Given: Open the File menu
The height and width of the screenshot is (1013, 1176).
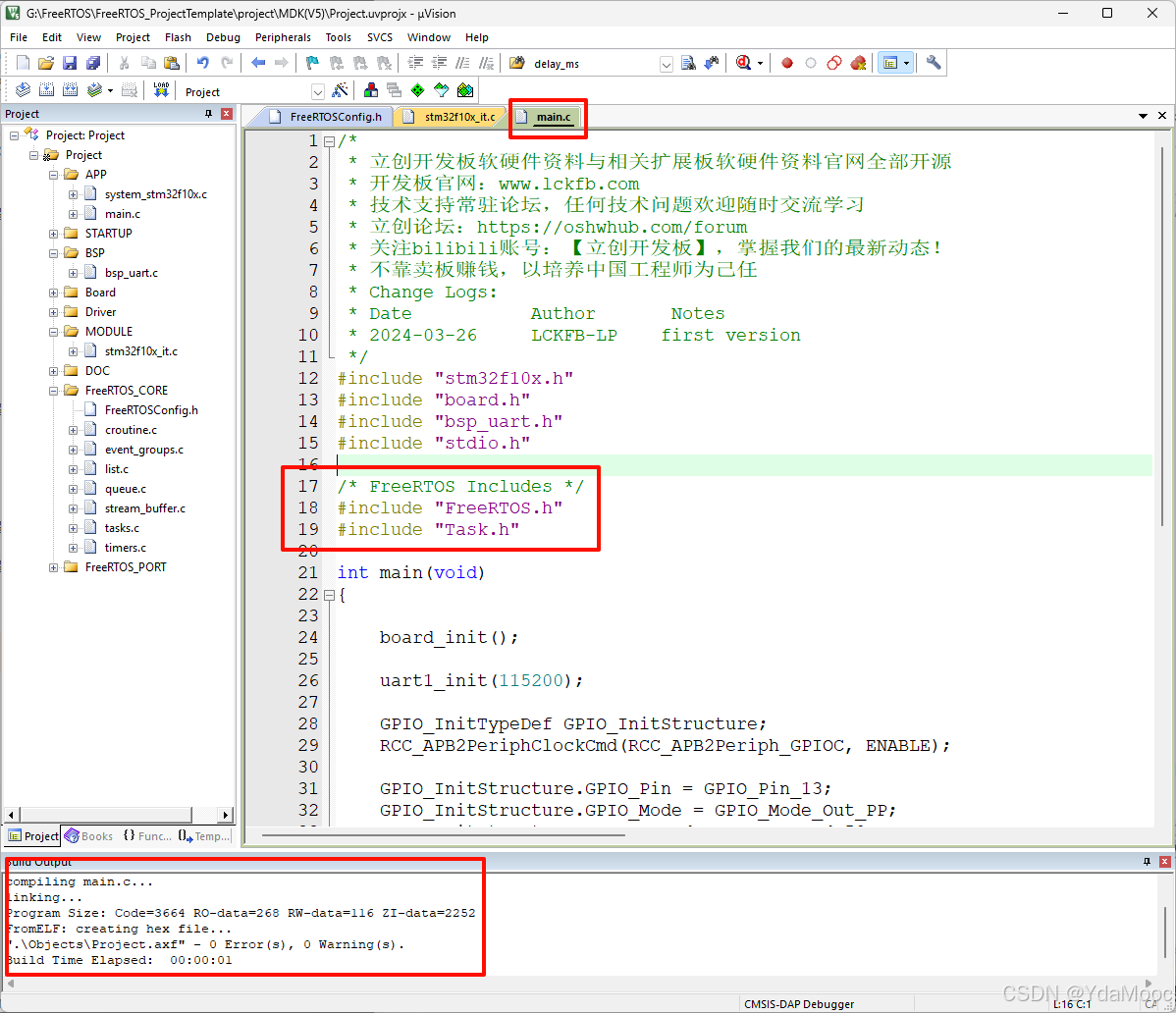Looking at the screenshot, I should tap(19, 37).
